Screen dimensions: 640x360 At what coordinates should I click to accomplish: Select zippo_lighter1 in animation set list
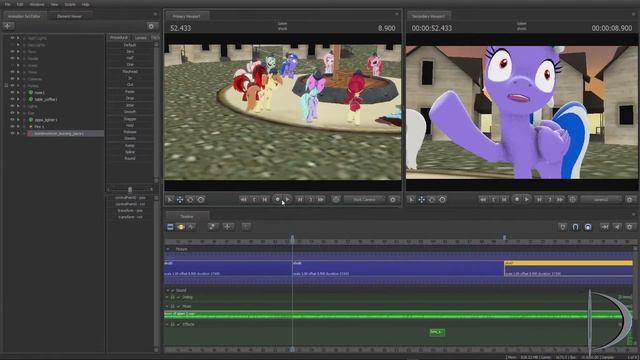46,120
